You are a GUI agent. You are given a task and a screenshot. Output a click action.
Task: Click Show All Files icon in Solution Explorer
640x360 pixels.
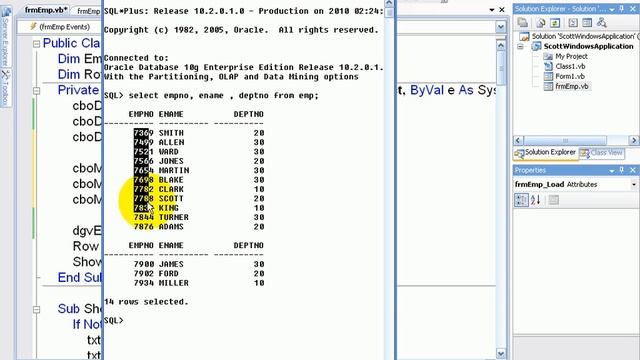click(541, 23)
